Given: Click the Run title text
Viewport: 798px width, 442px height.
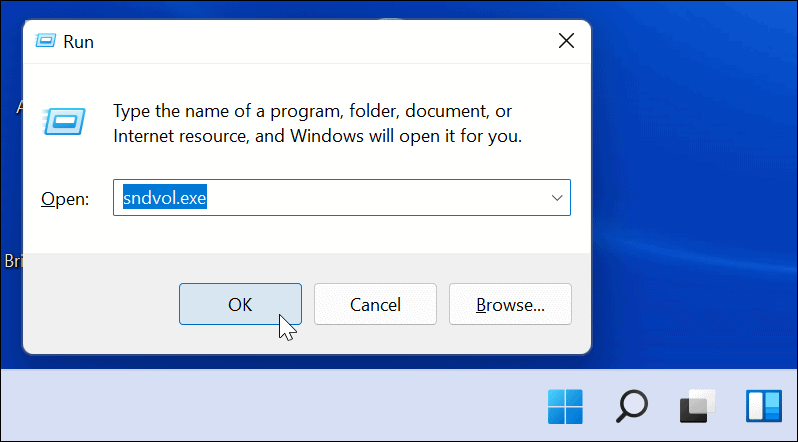Looking at the screenshot, I should tap(79, 42).
